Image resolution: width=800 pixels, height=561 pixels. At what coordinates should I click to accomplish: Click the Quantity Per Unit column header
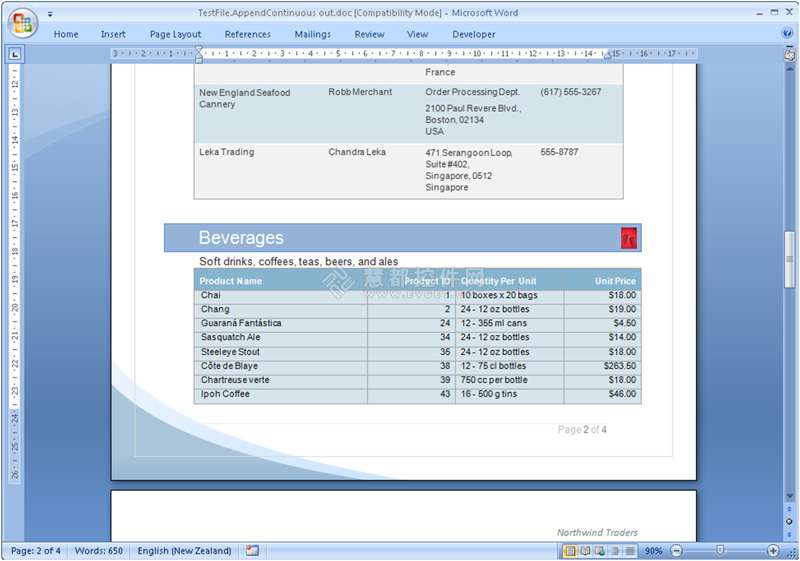[498, 281]
